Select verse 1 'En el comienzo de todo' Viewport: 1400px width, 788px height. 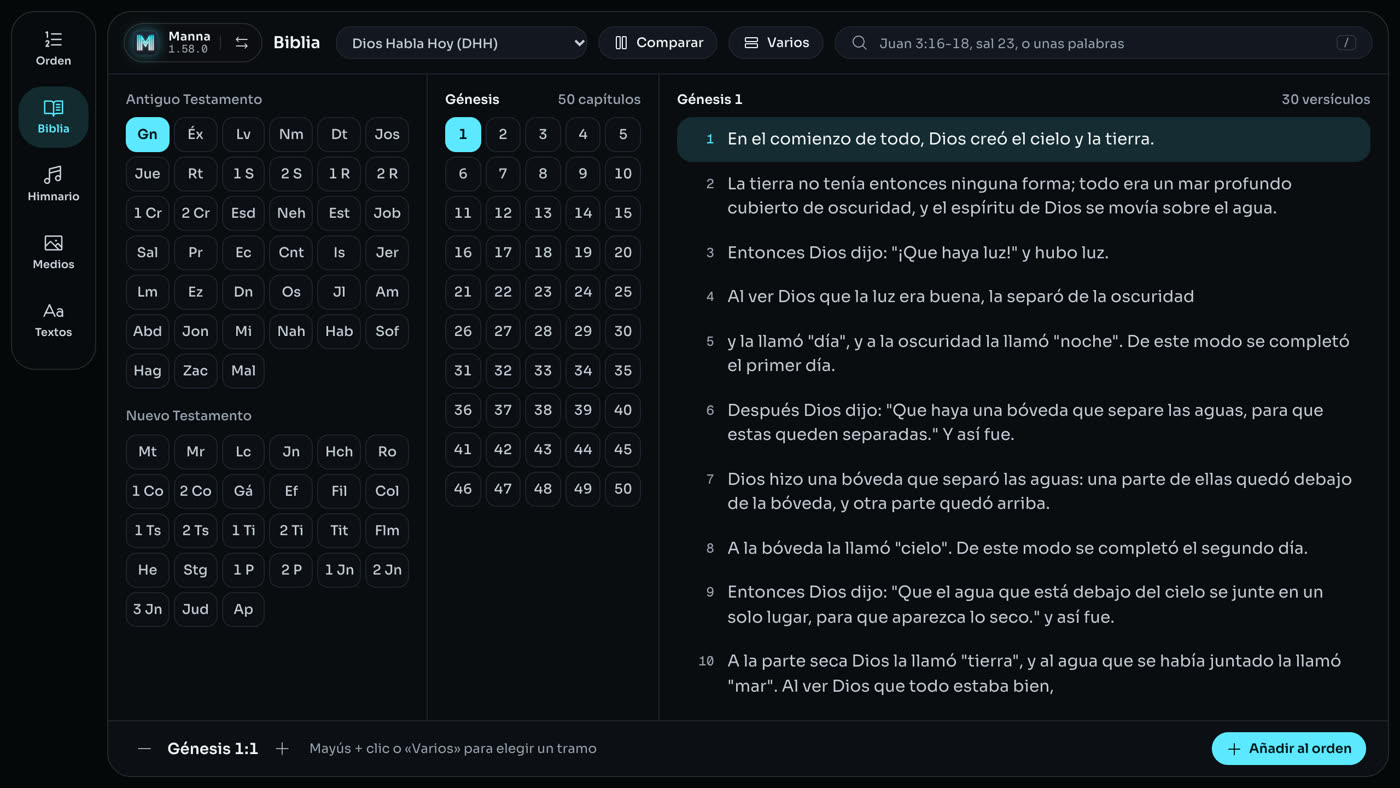coord(1023,139)
